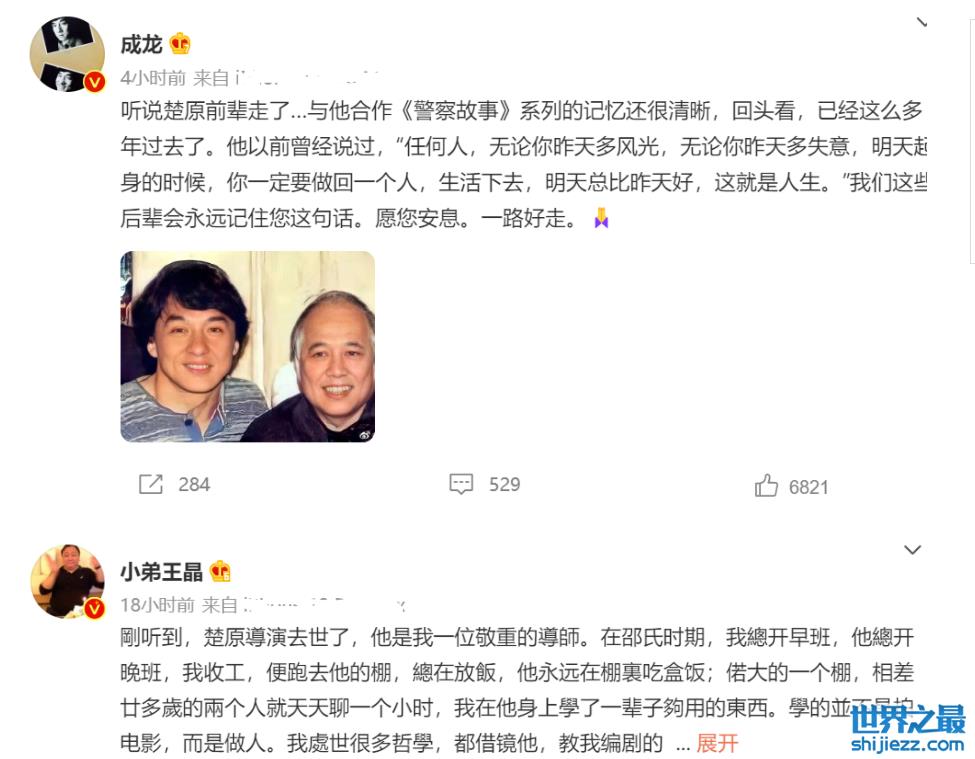Click the verified V badge on 成龙's avatar
The width and height of the screenshot is (975, 759).
coord(95,81)
